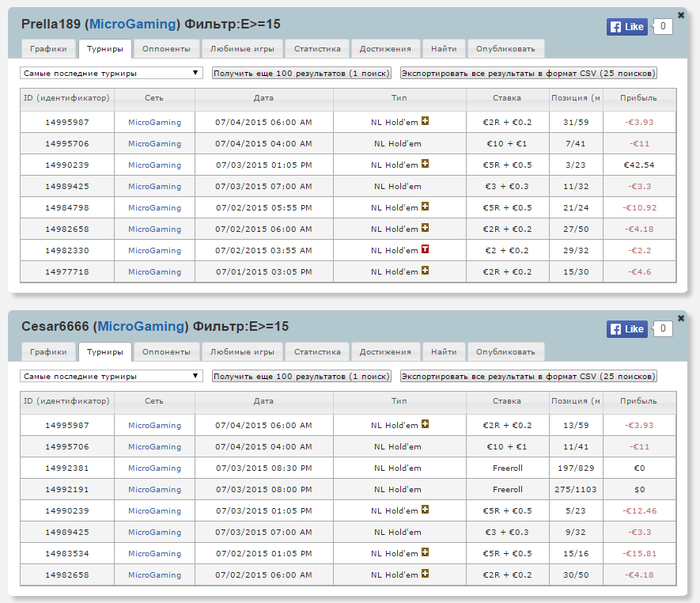Open MicroGaming link in Prella189 title
Viewport: 700px width, 603px height.
tap(133, 24)
